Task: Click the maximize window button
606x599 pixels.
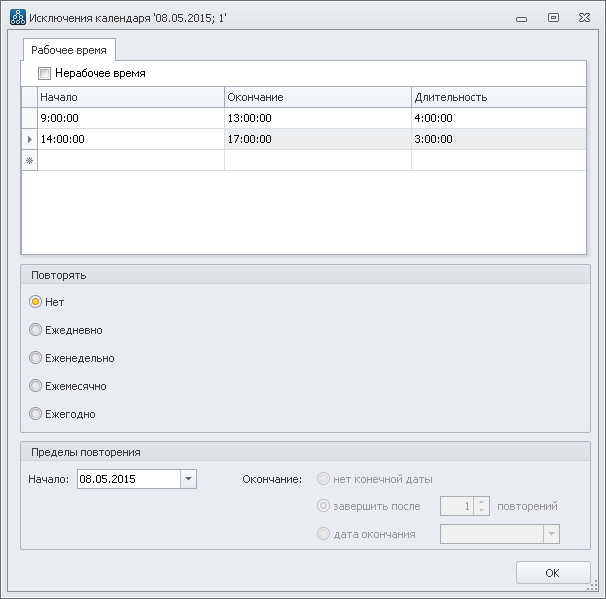Action: pos(553,17)
